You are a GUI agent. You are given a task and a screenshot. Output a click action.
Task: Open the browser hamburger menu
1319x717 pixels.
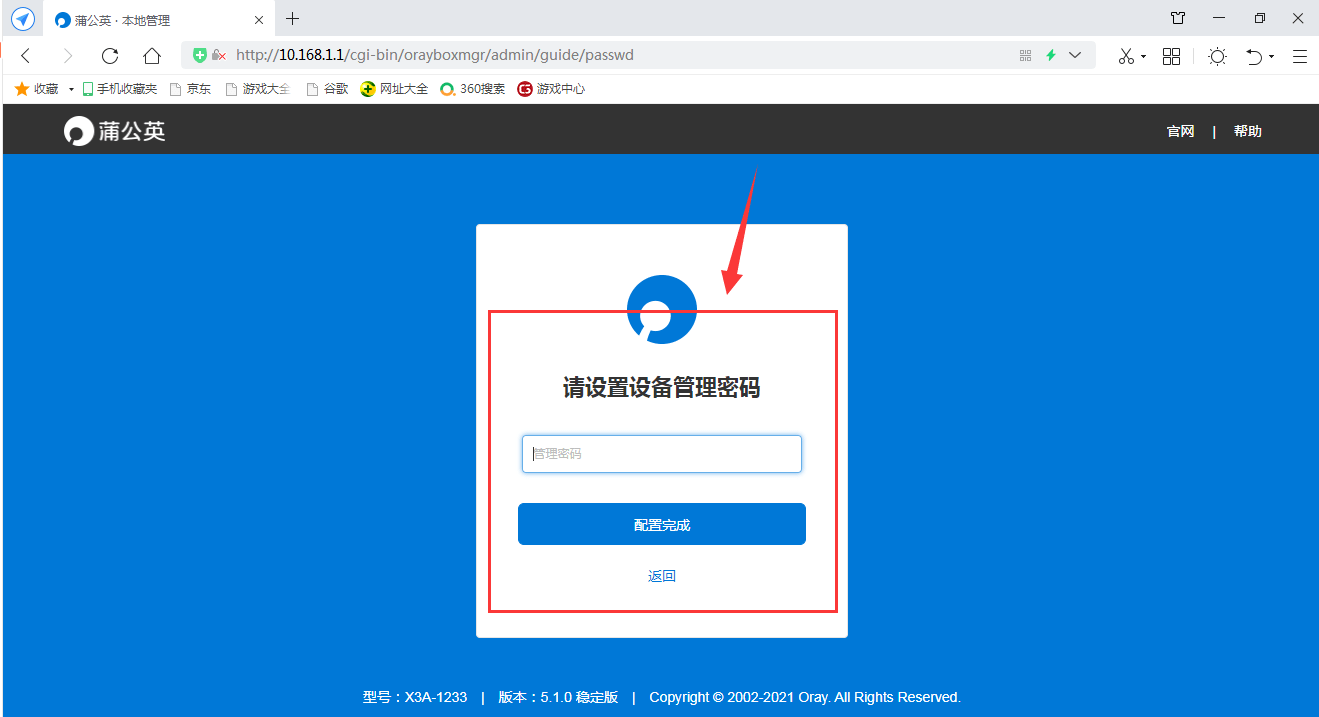(1299, 56)
